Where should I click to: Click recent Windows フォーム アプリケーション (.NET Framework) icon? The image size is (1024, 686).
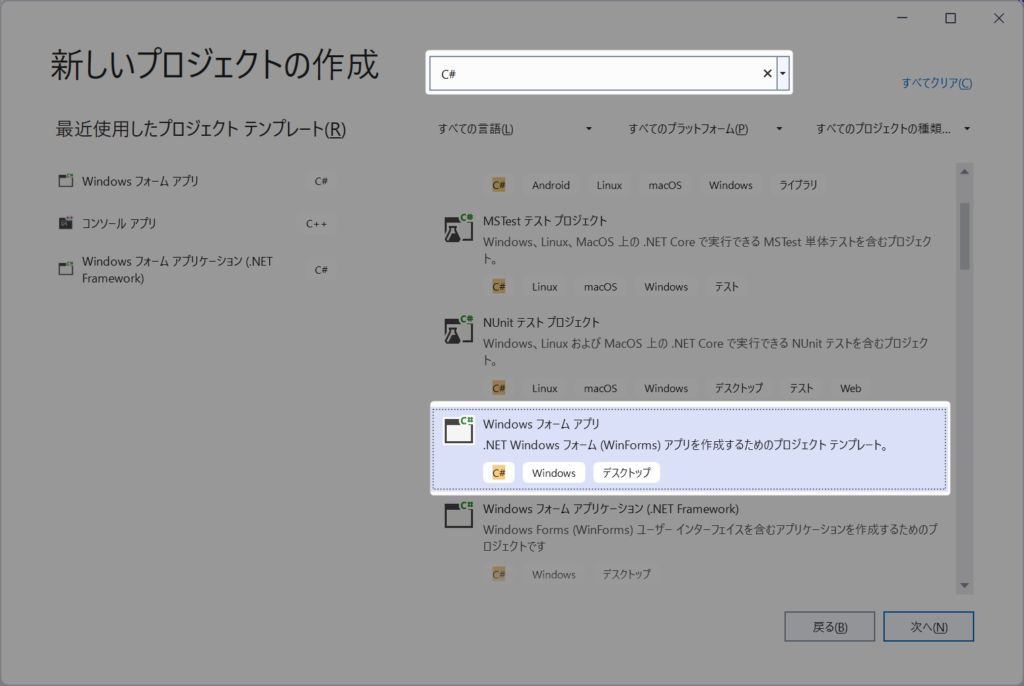point(66,269)
